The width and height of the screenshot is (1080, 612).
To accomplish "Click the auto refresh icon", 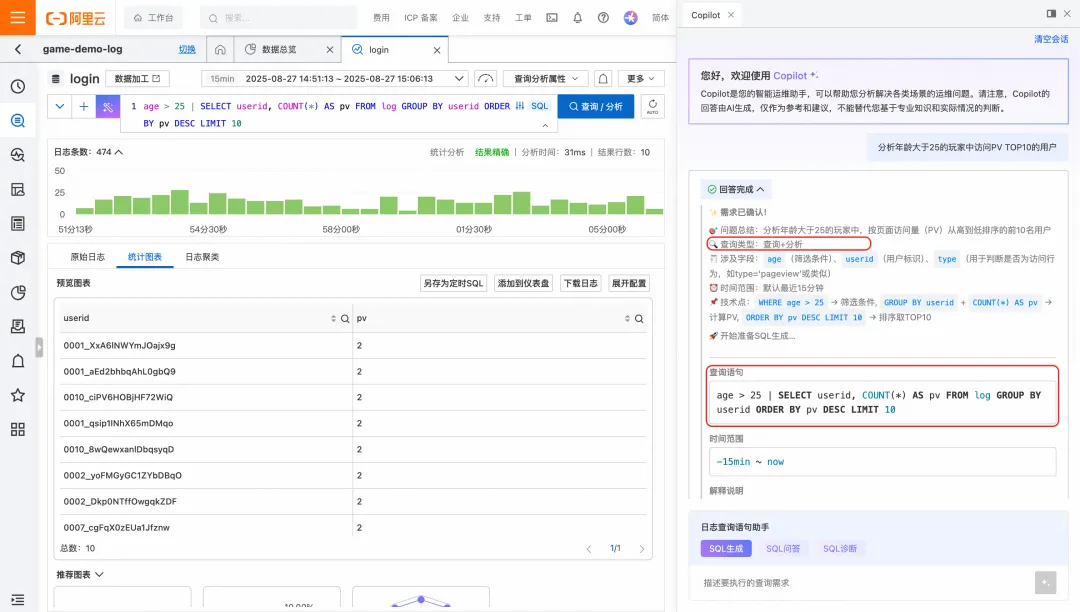I will click(x=652, y=106).
